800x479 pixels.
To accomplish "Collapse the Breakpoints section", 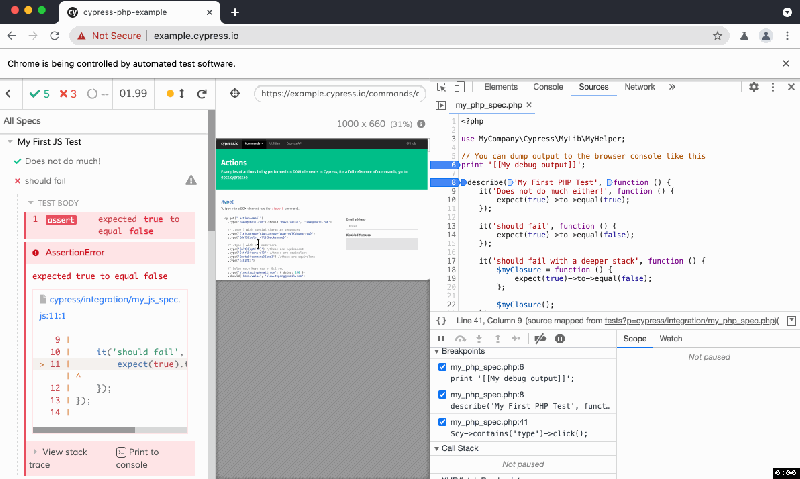I will [437, 351].
